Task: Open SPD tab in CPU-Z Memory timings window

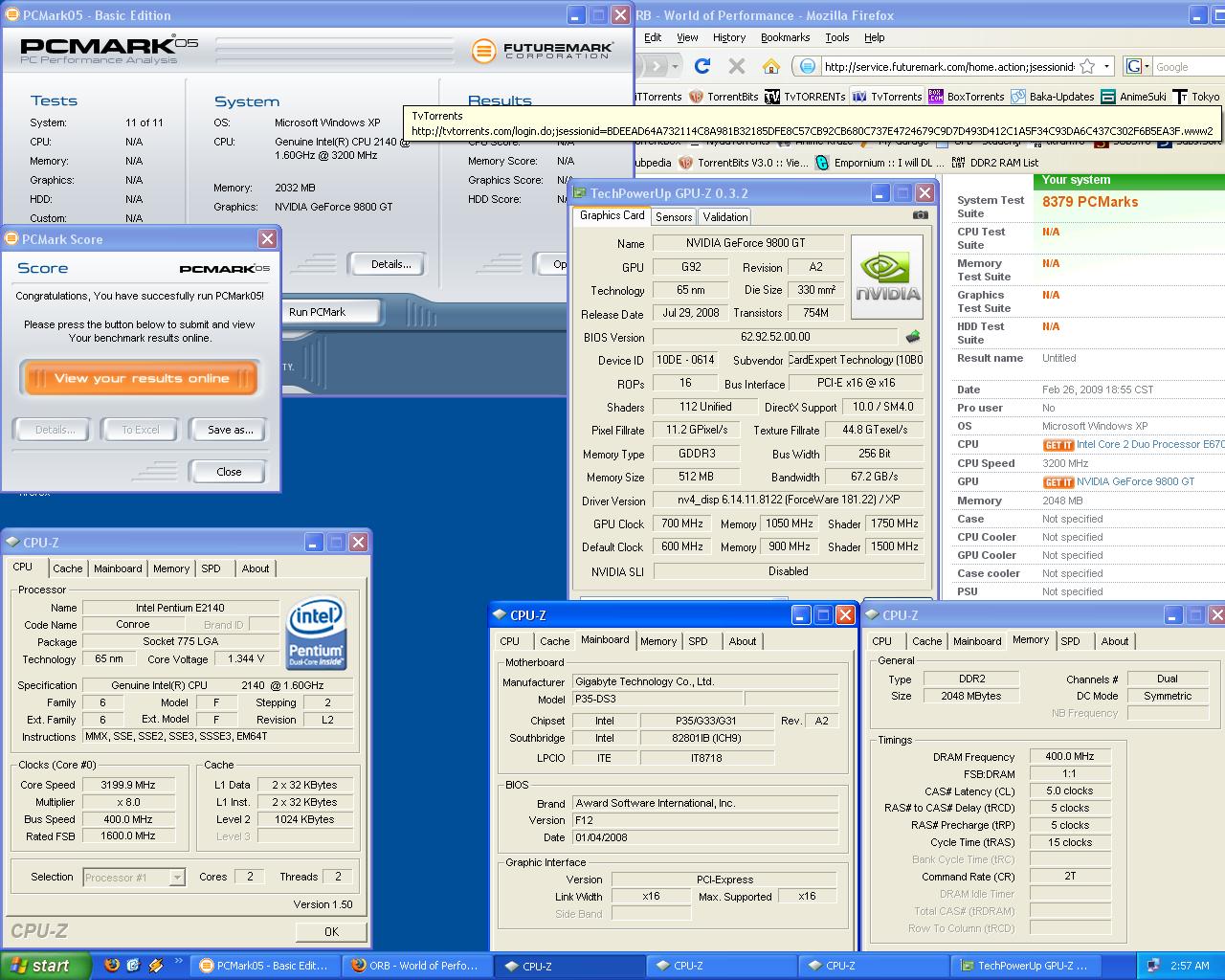Action: pos(1071,641)
